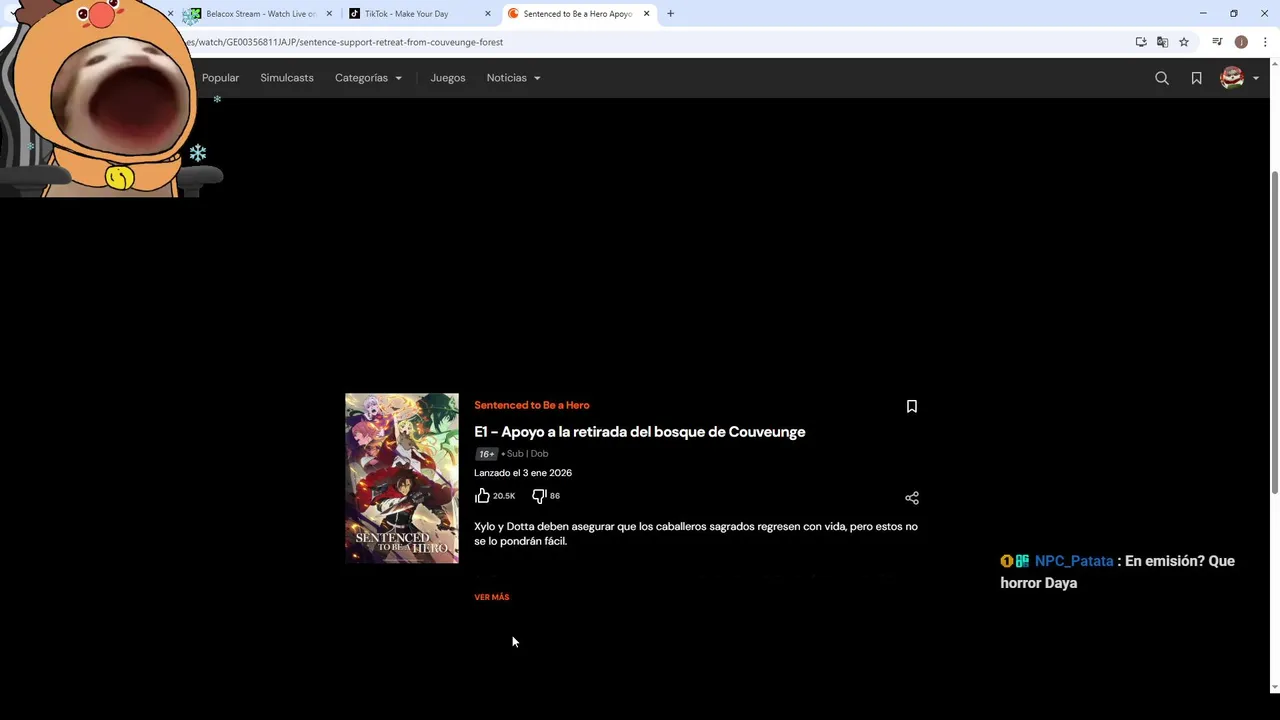Viewport: 1280px width, 720px height.
Task: Open the Sentenced to Be a Hero series link
Action: point(532,405)
